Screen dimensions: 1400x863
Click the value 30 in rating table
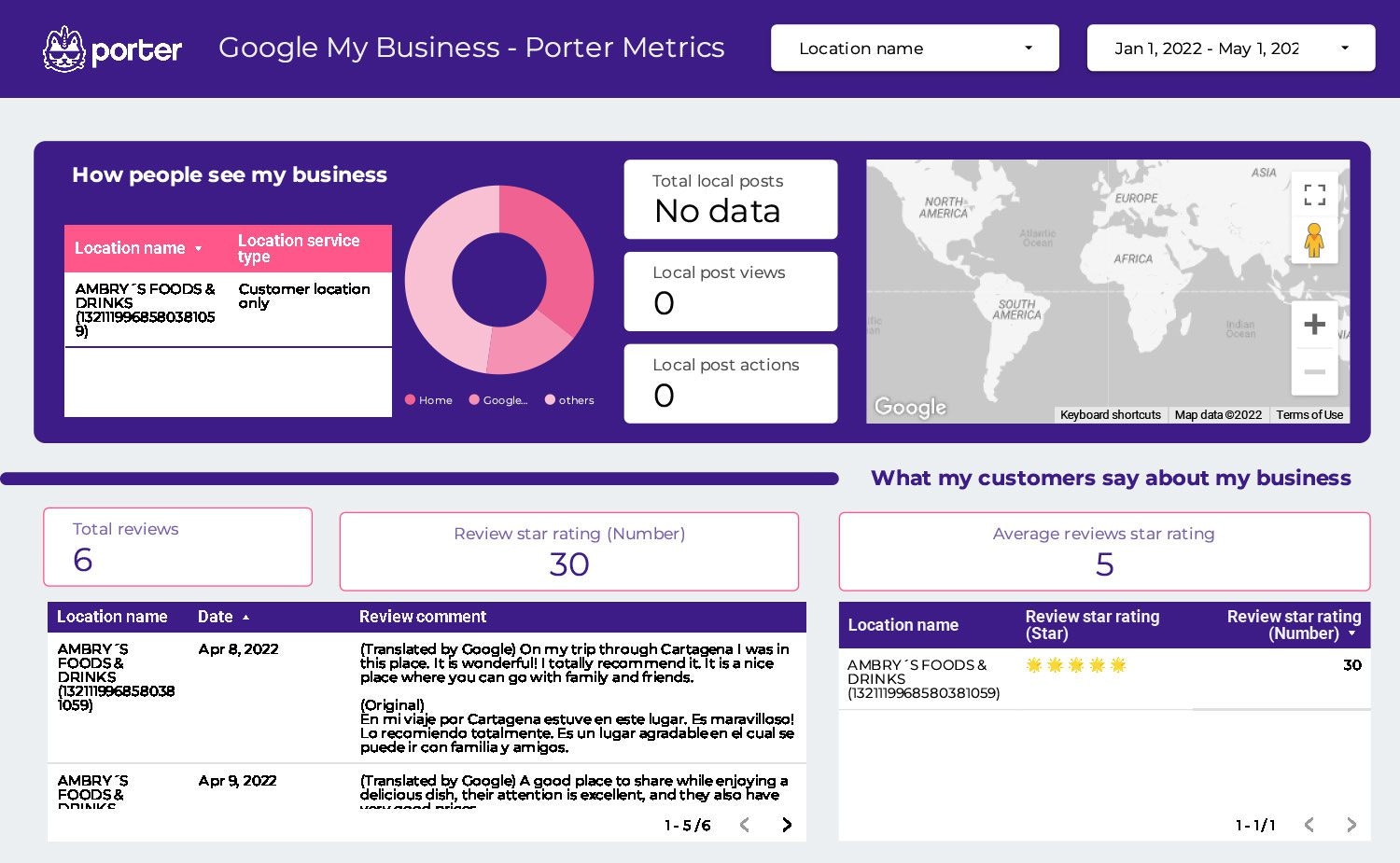[1351, 665]
